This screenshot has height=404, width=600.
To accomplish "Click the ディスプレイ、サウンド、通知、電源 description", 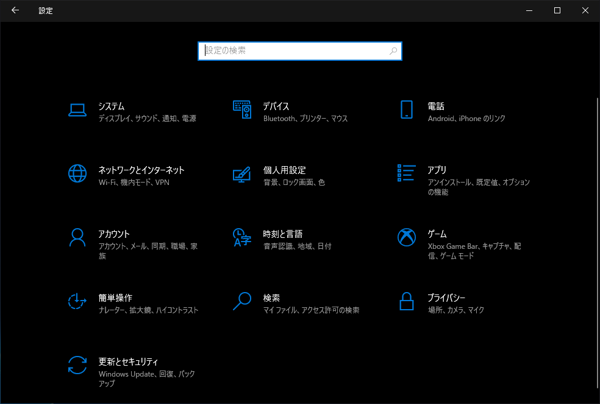I will pos(147,119).
